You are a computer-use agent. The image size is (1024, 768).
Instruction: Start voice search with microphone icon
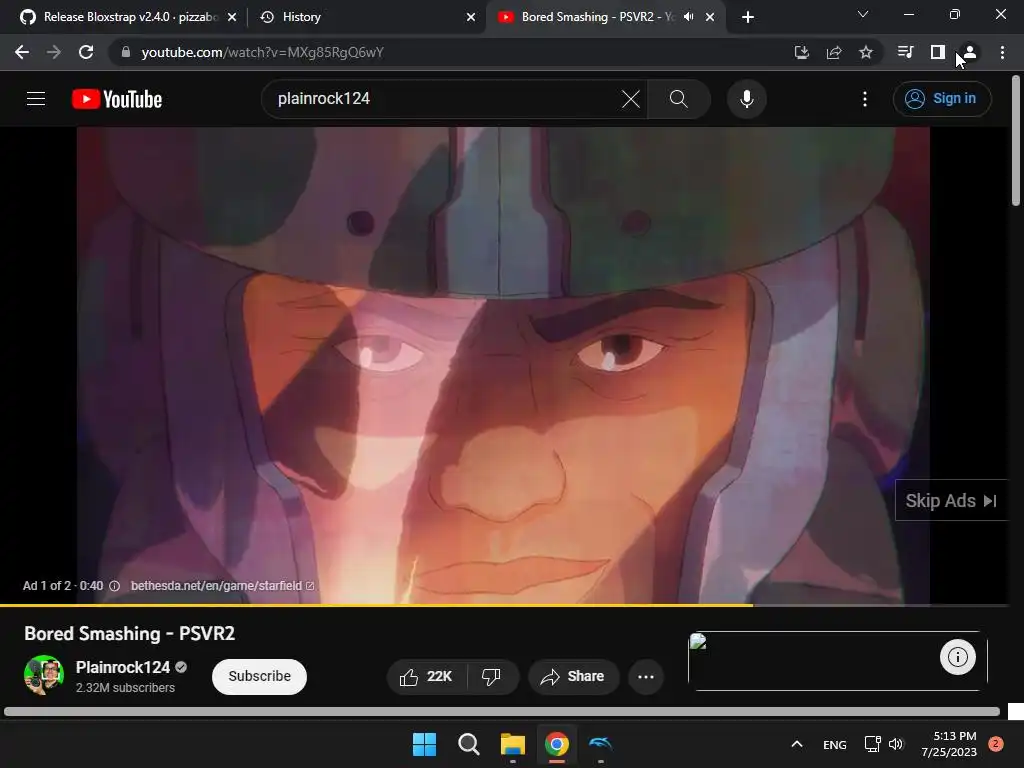pos(746,99)
